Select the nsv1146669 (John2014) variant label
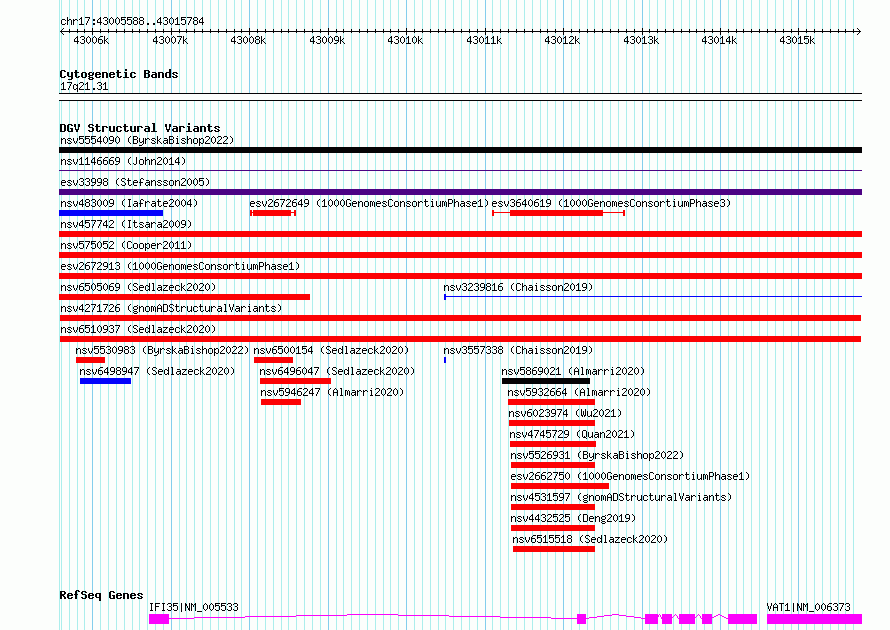The width and height of the screenshot is (890, 630). point(123,161)
